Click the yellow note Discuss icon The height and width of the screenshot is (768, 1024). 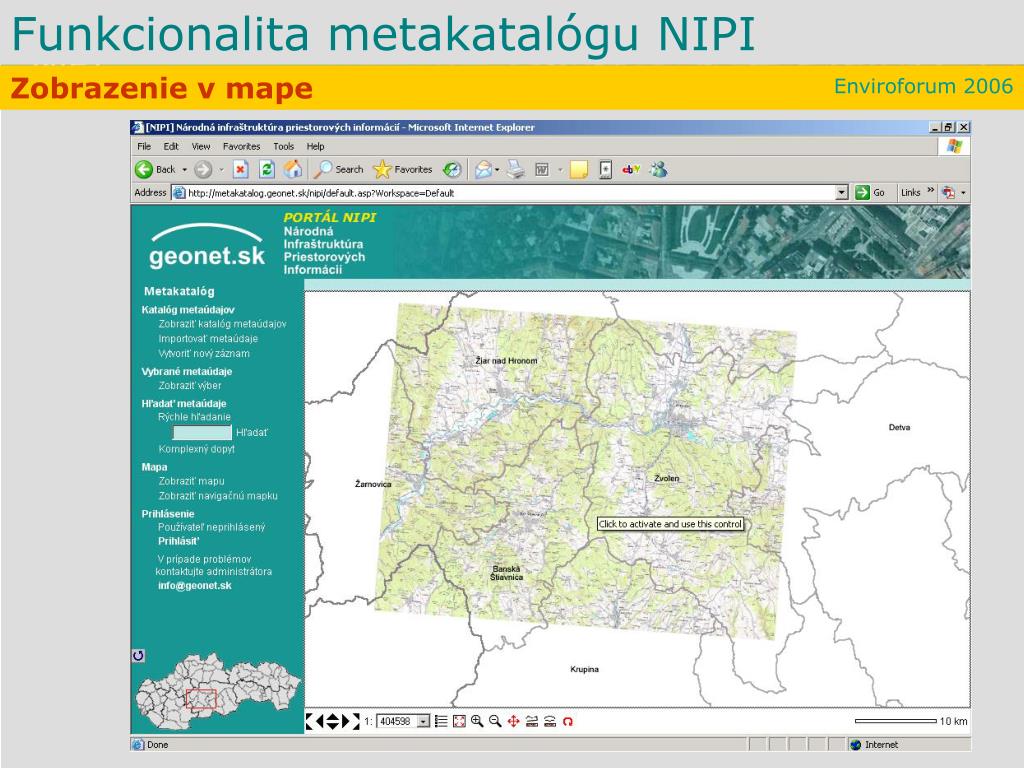(579, 170)
